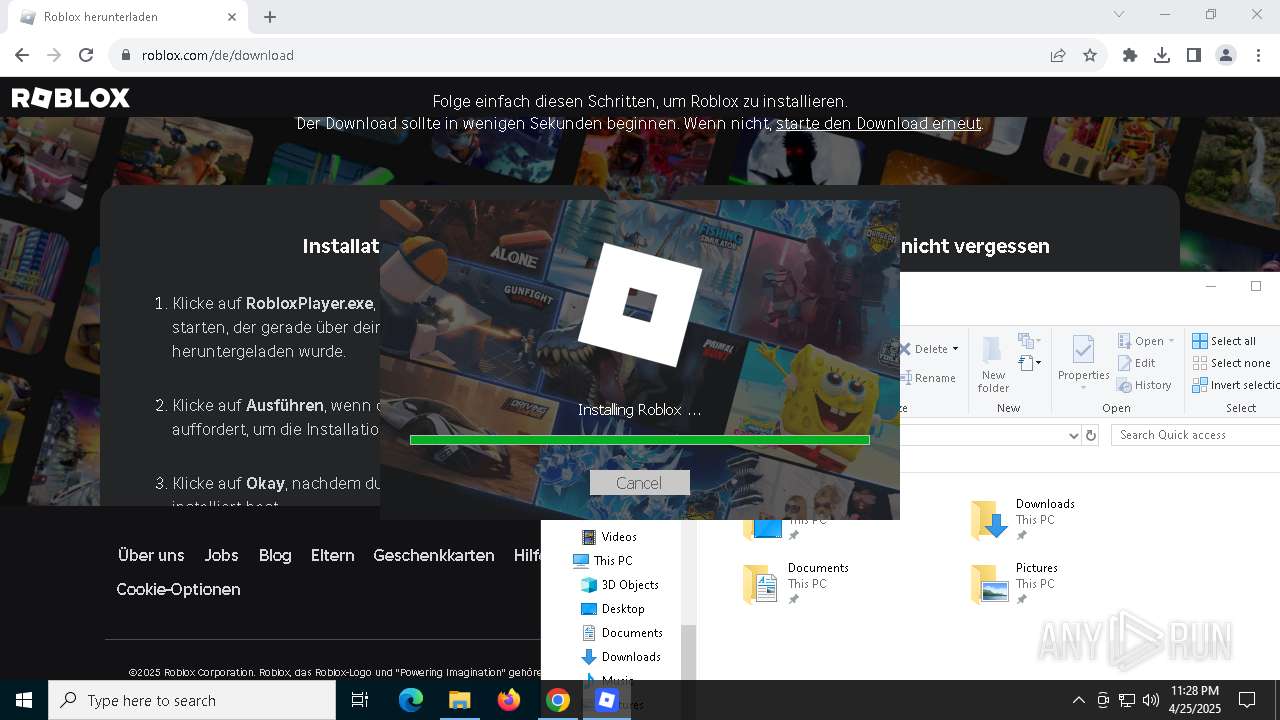Open Chrome three-dot menu

1258,55
